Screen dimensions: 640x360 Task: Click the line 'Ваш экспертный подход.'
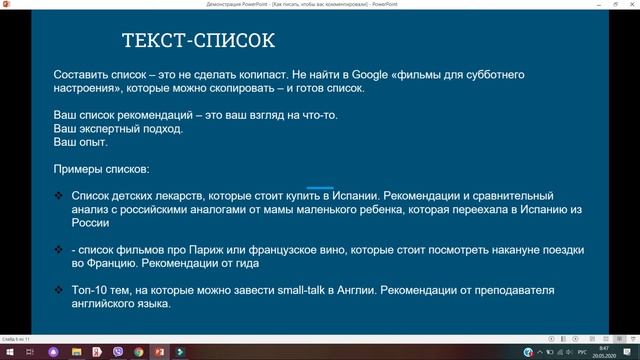coord(118,129)
